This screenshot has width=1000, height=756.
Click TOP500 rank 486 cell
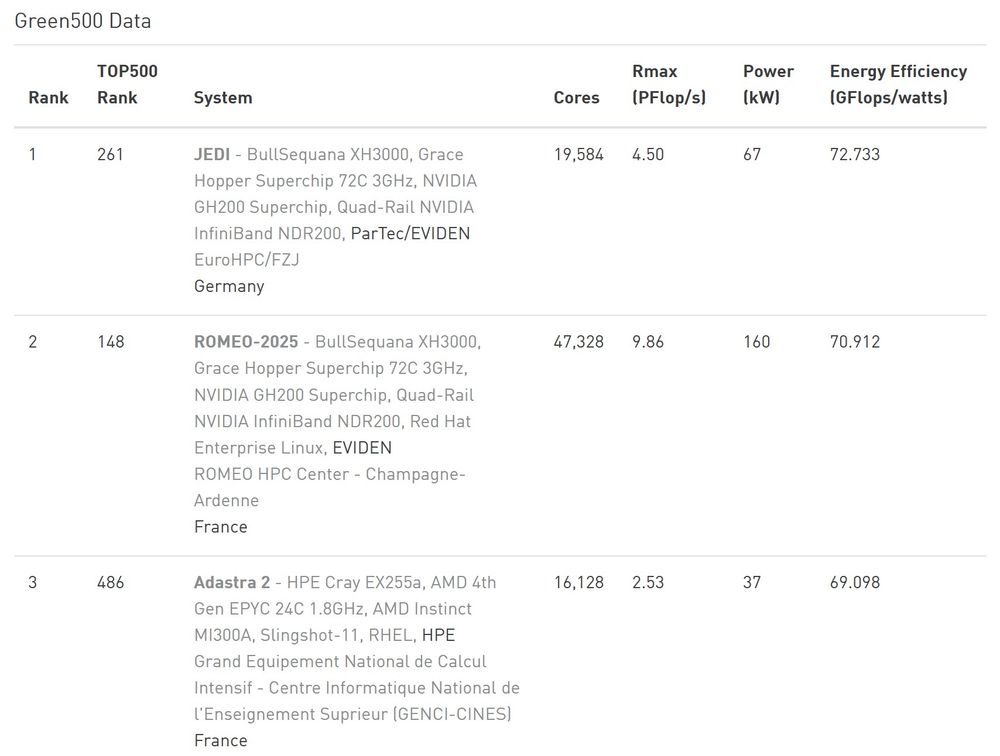point(110,582)
